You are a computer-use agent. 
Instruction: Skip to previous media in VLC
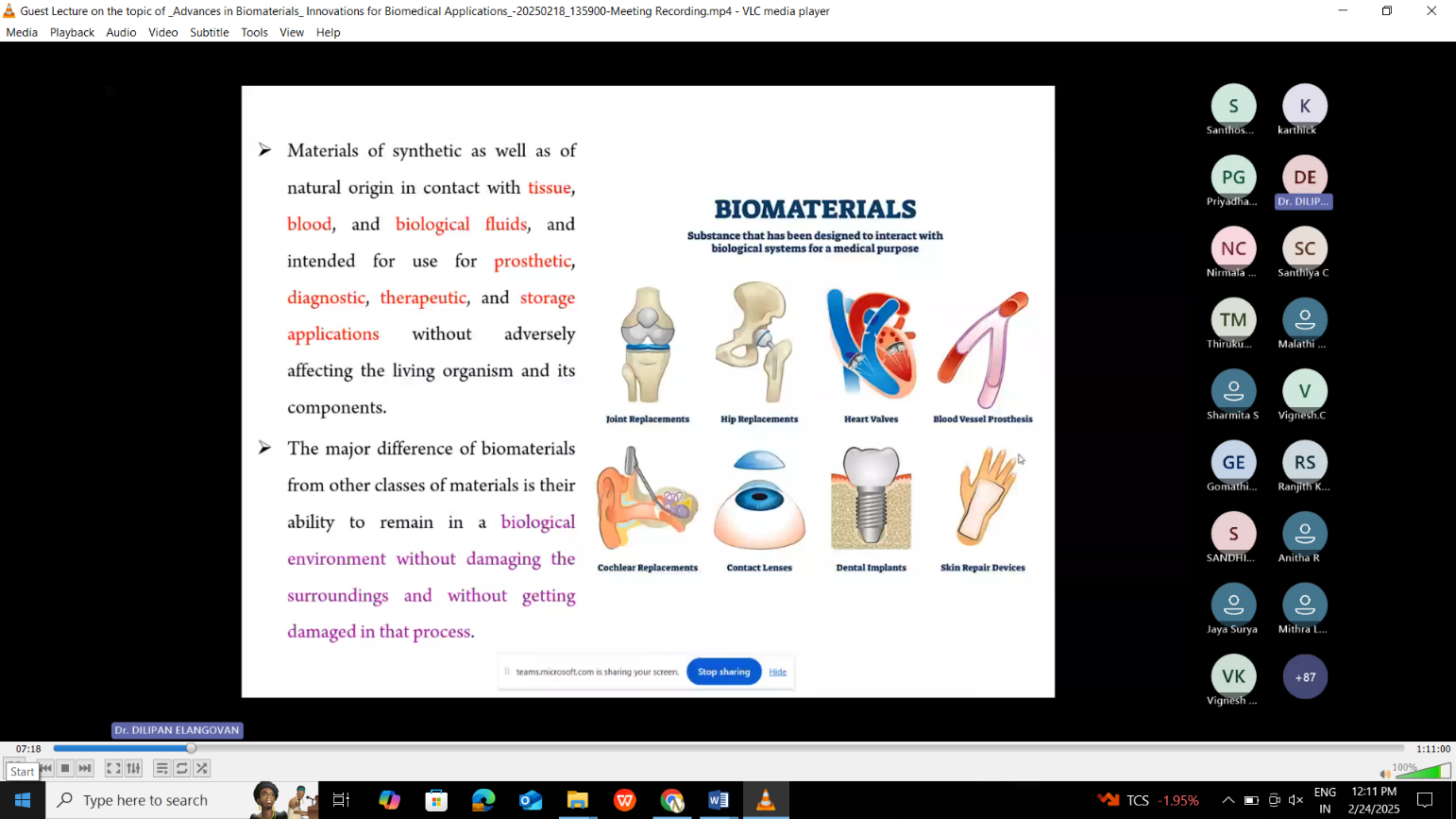click(x=45, y=769)
